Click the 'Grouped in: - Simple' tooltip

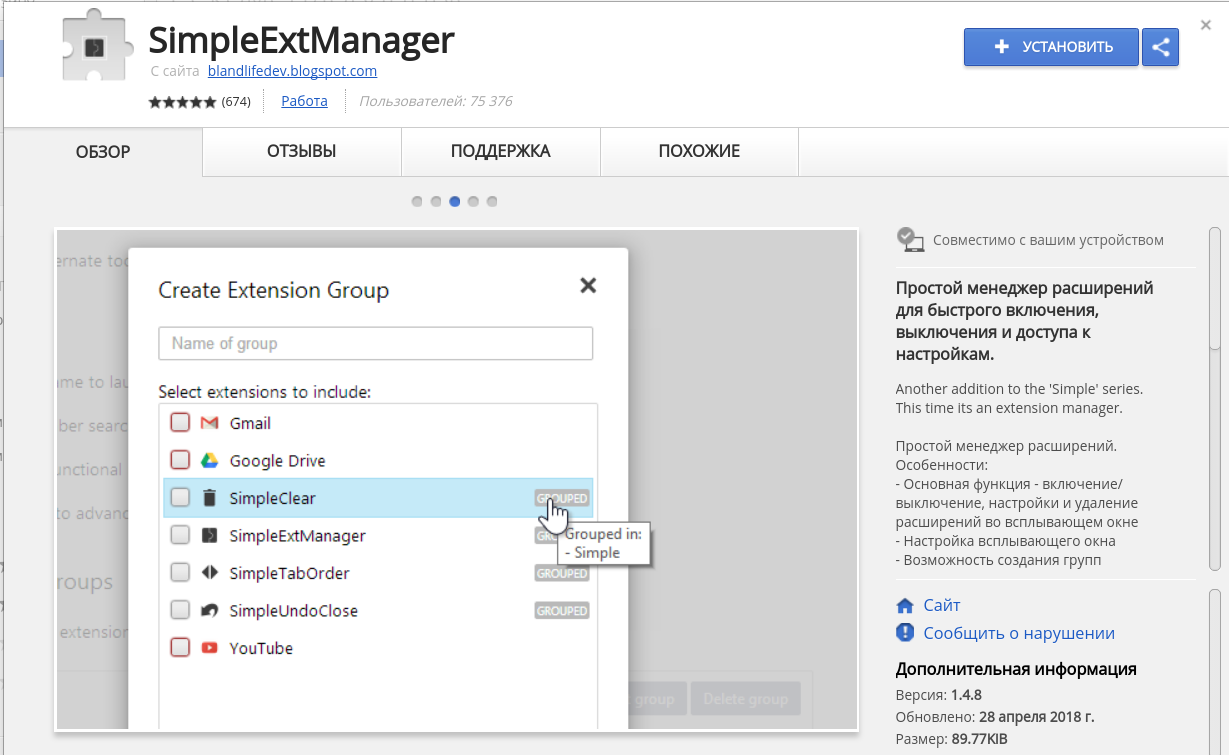click(603, 543)
